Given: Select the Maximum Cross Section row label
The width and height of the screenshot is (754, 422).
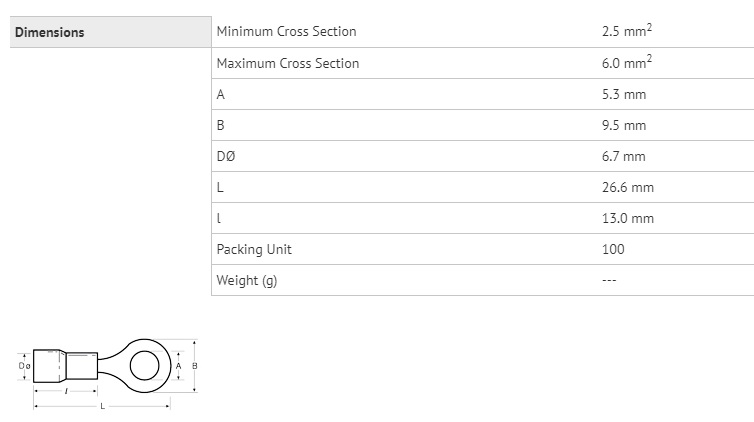Looking at the screenshot, I should point(288,63).
